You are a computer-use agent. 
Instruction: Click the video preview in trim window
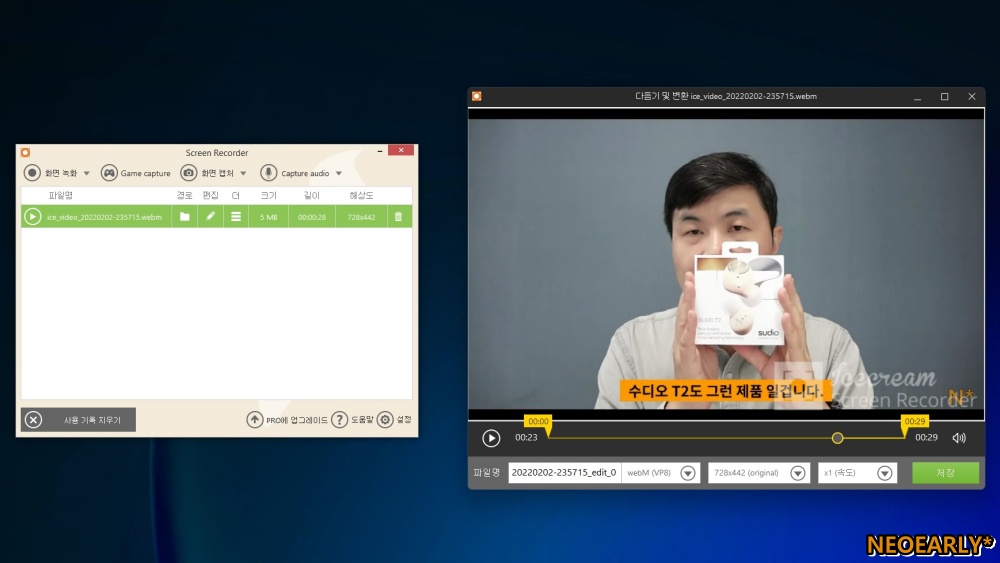pyautogui.click(x=726, y=263)
